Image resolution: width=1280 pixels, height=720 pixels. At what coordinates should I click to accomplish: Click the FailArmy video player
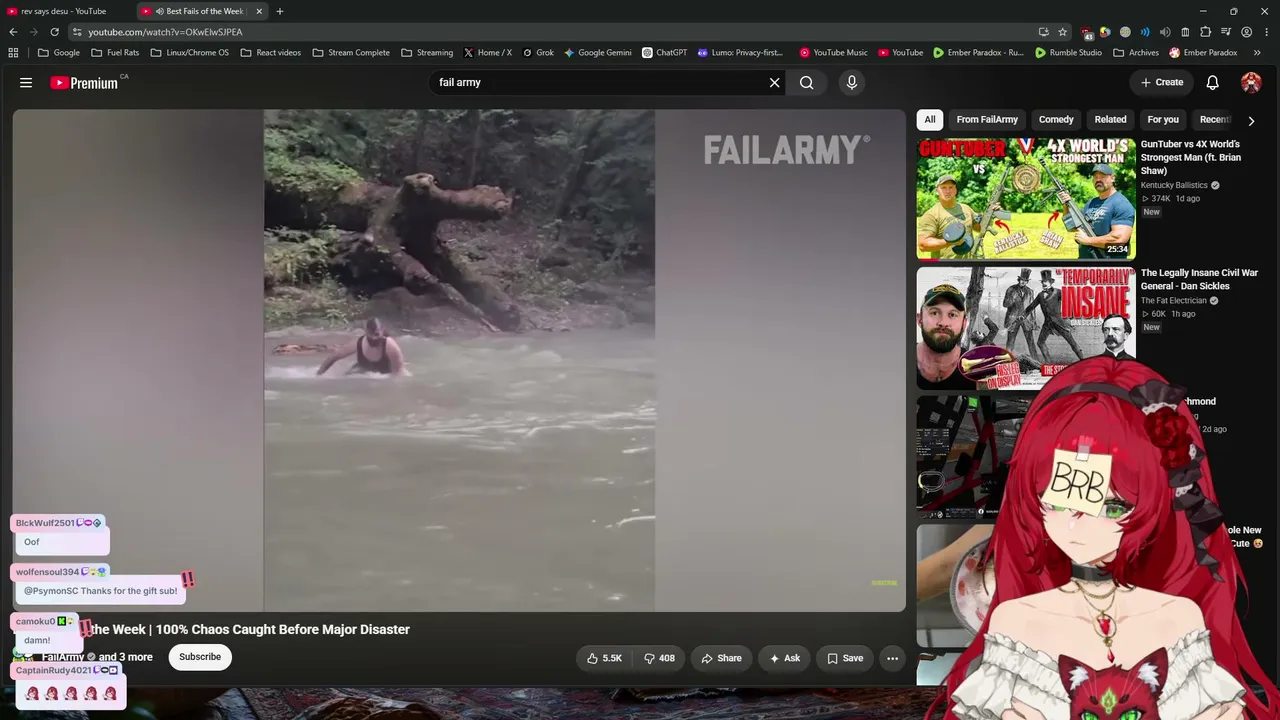[459, 360]
